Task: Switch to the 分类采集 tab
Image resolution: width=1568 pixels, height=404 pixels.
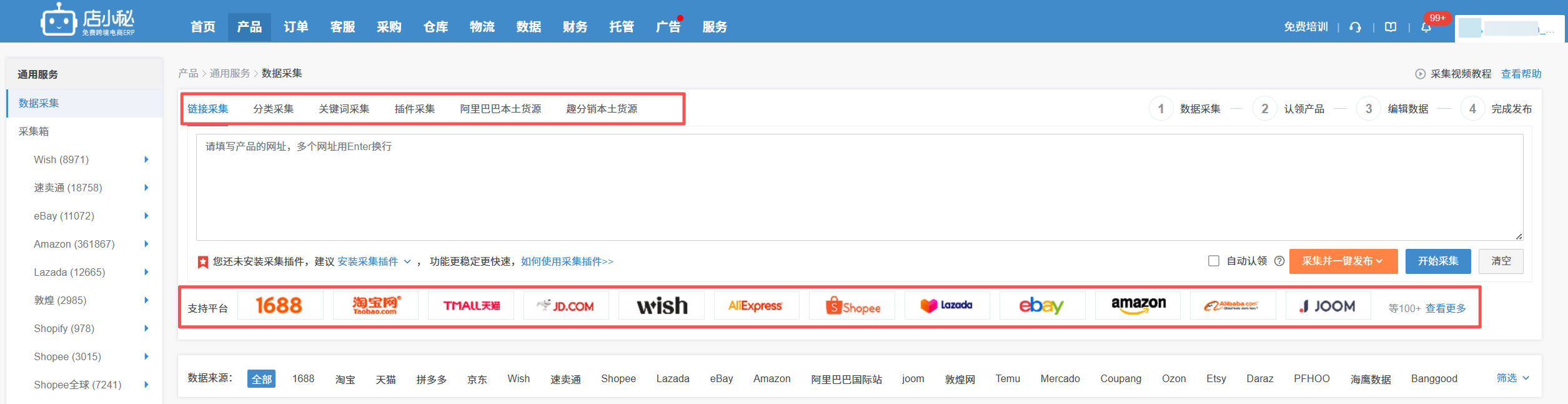Action: [x=273, y=109]
